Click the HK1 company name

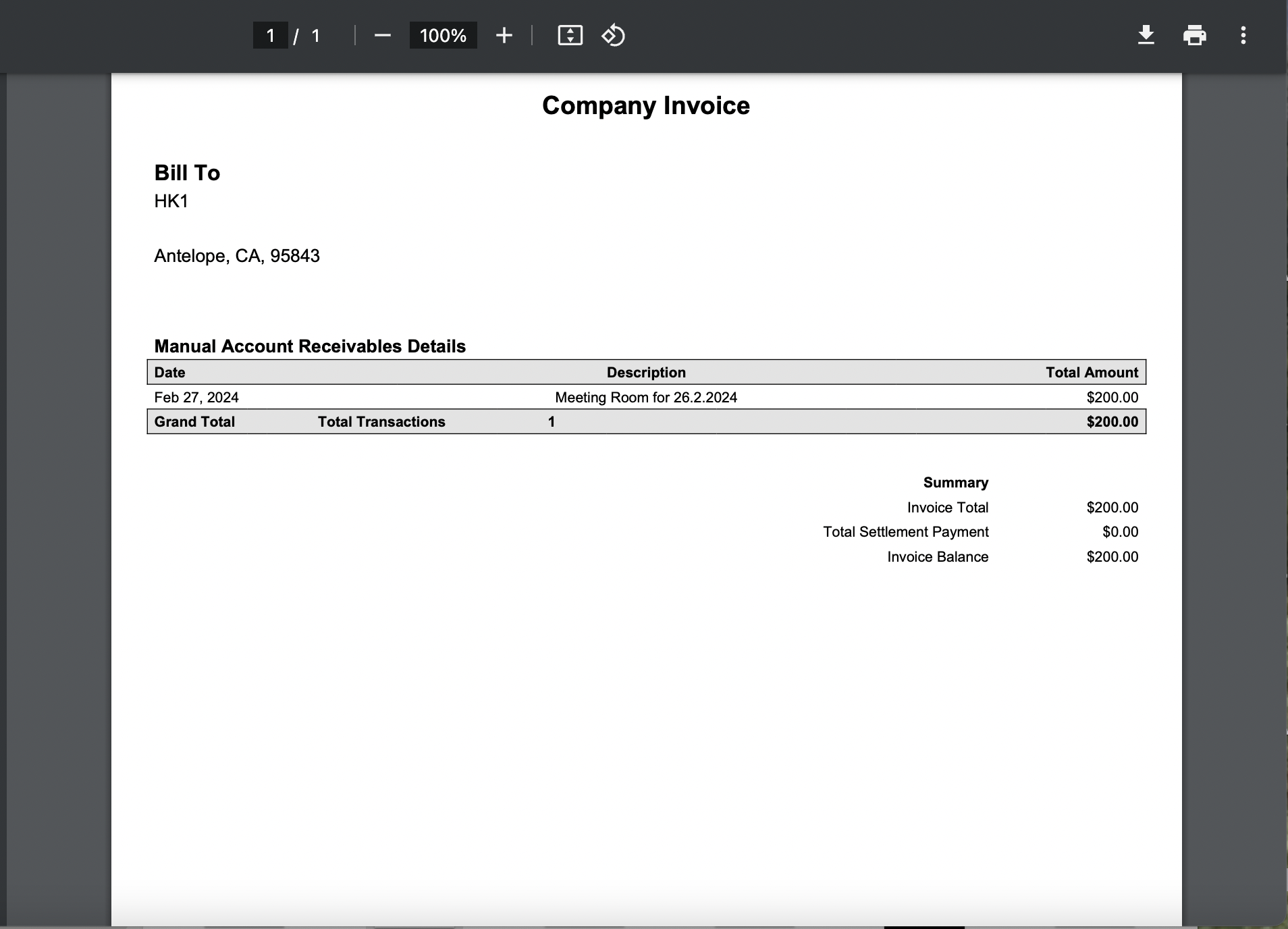pyautogui.click(x=171, y=201)
